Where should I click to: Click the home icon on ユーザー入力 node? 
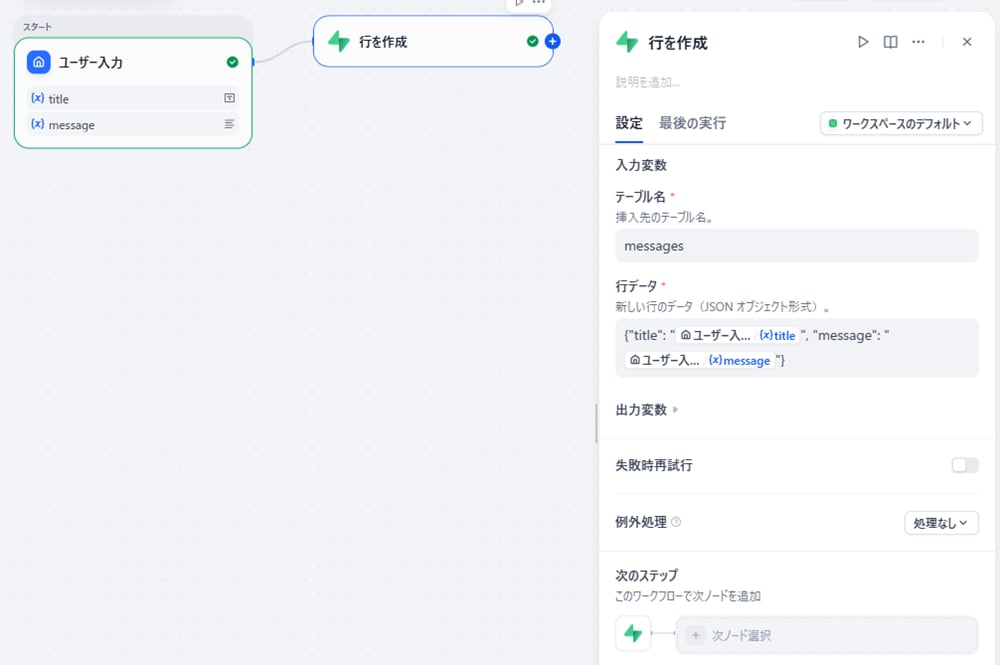tap(38, 62)
